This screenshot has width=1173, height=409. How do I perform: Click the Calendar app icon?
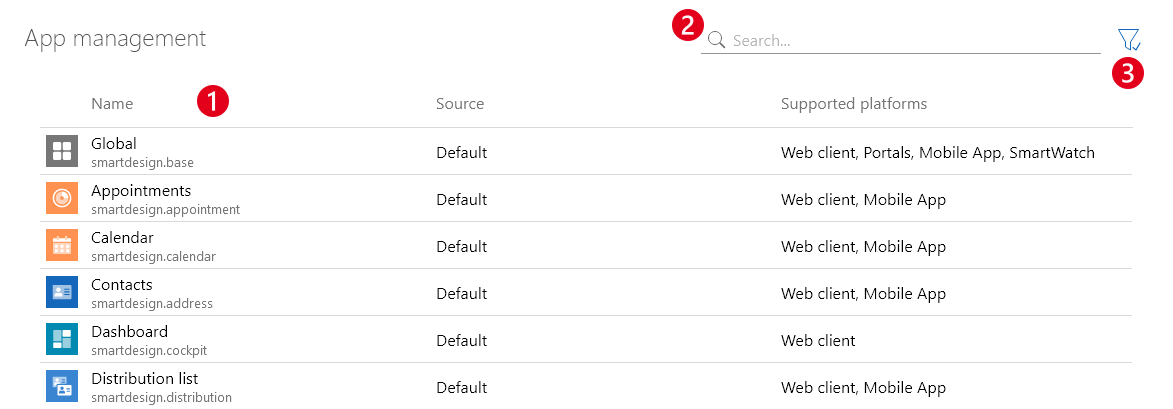coord(62,246)
